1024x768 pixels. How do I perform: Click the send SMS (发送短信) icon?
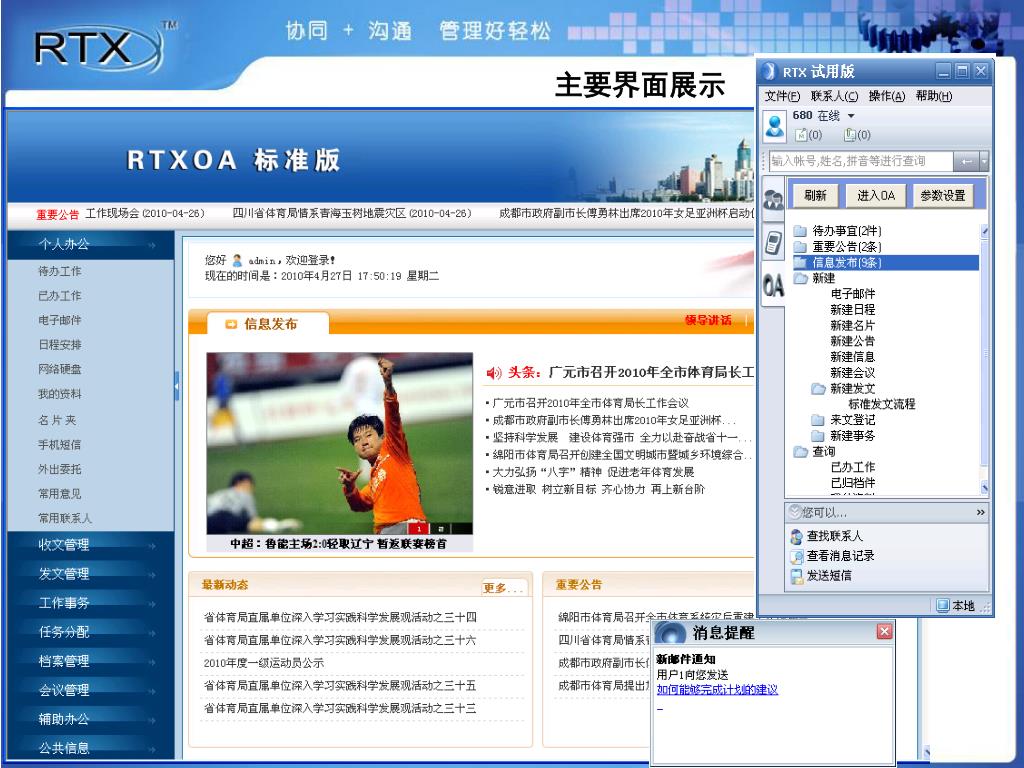tap(797, 576)
